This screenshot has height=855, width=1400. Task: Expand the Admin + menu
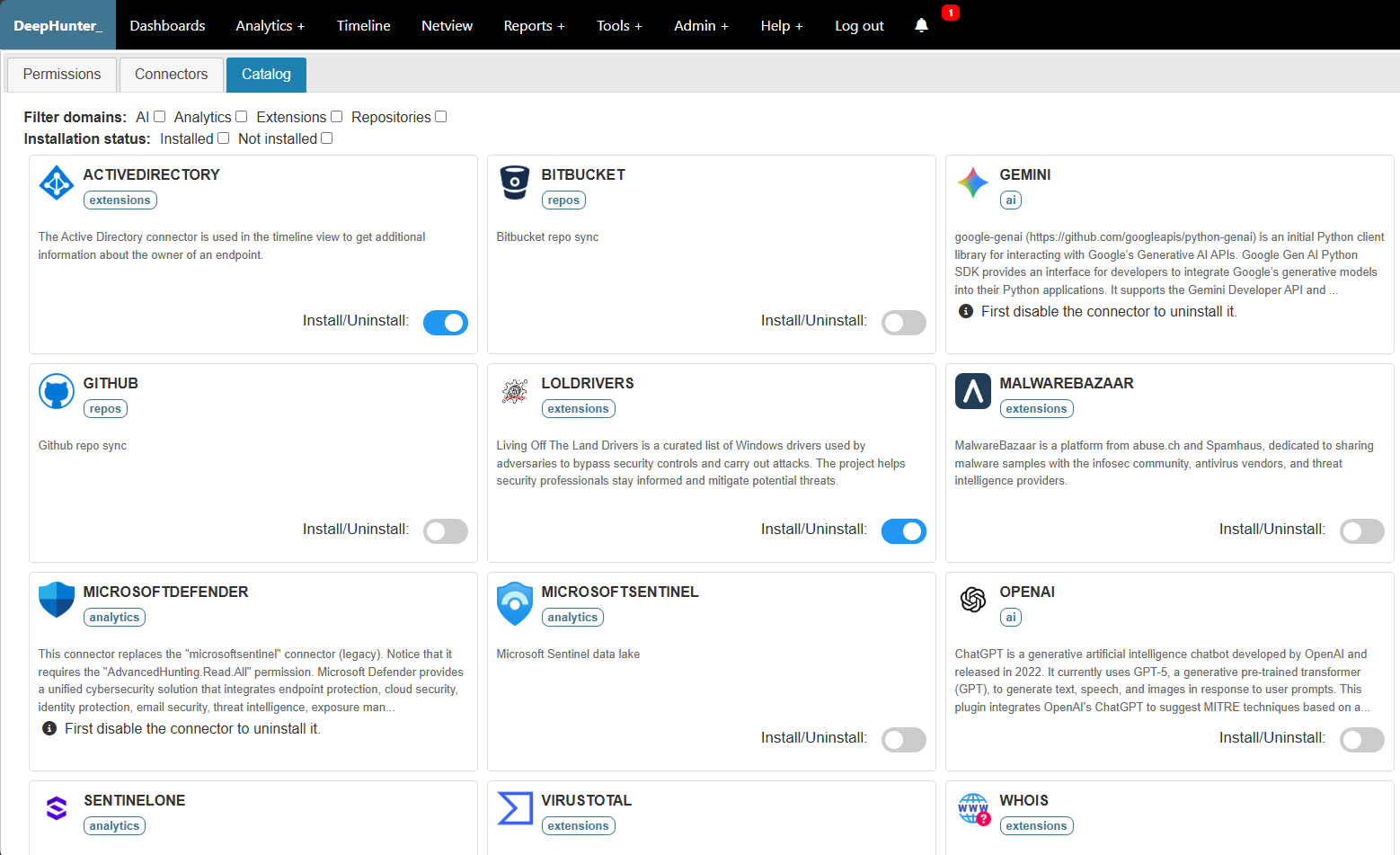click(702, 25)
